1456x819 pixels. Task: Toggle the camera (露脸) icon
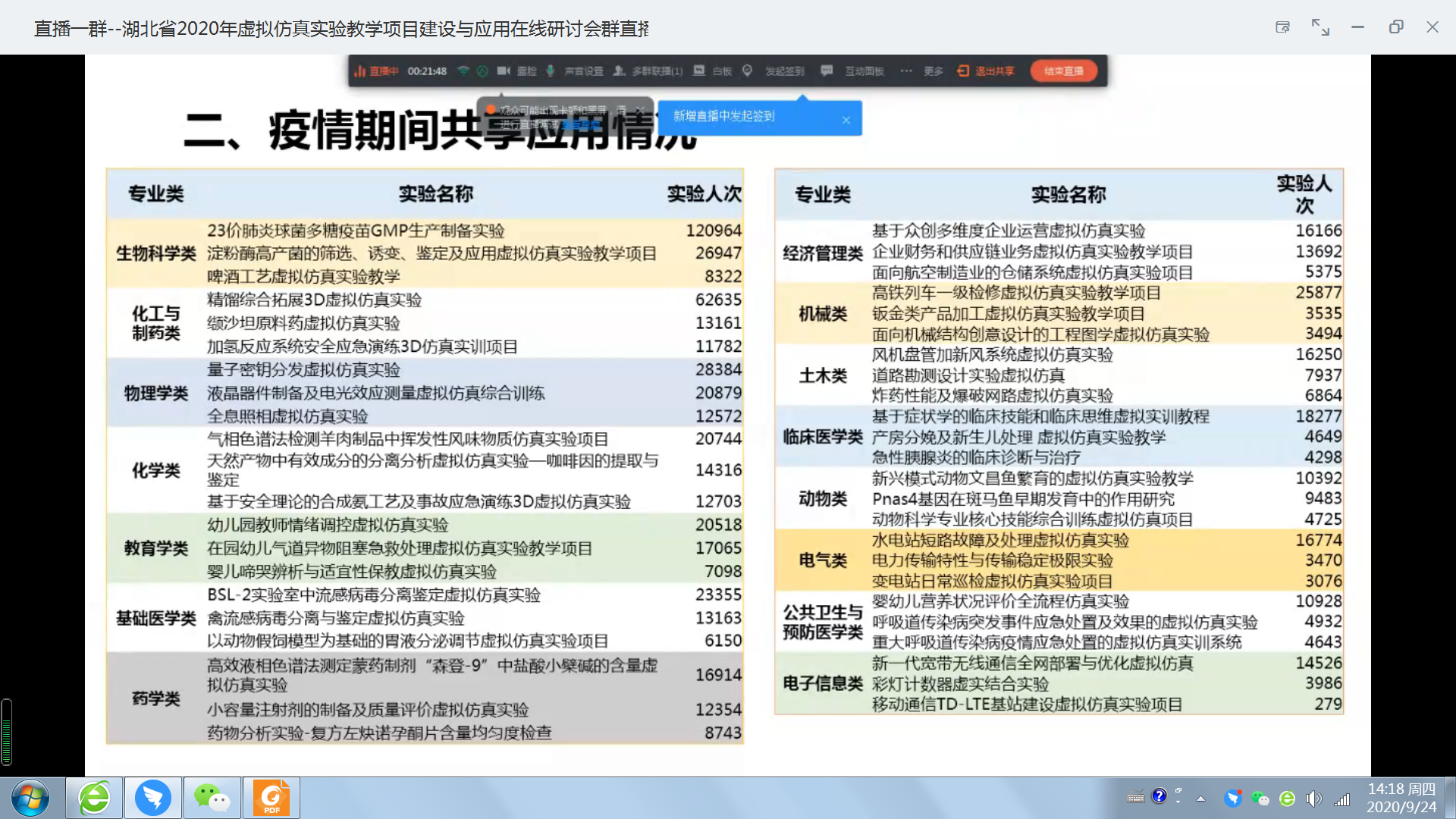pos(504,71)
